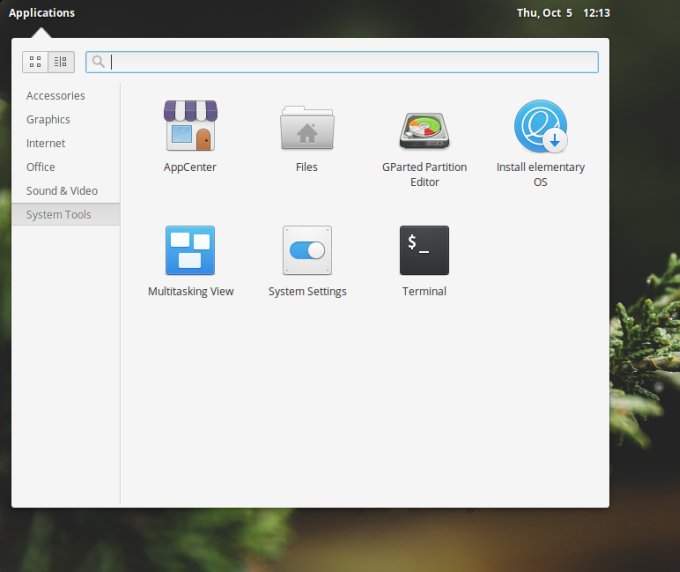The width and height of the screenshot is (680, 572).
Task: Open the AppCenter store icon
Action: (190, 125)
